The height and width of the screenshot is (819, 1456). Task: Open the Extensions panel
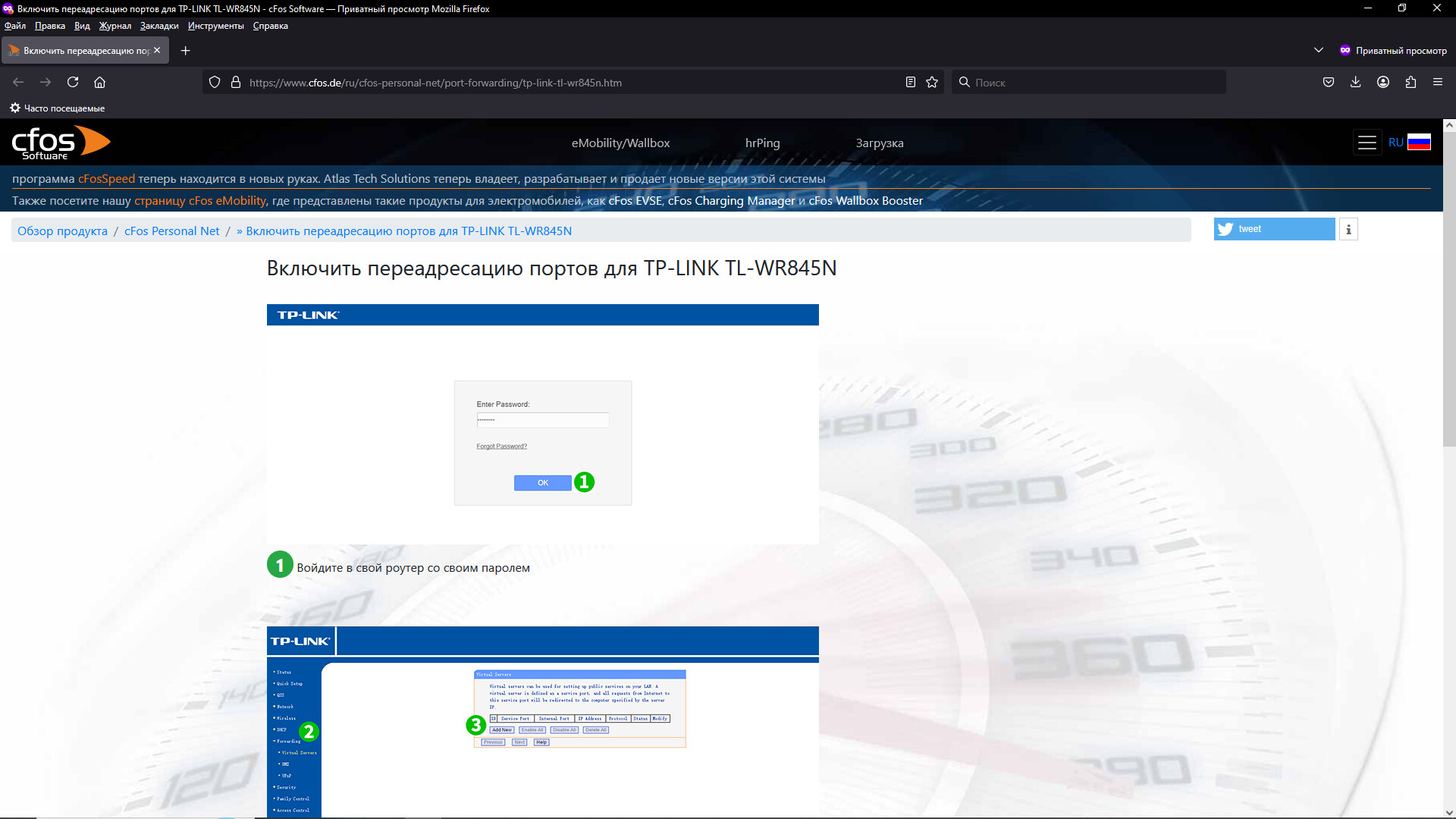click(1410, 82)
